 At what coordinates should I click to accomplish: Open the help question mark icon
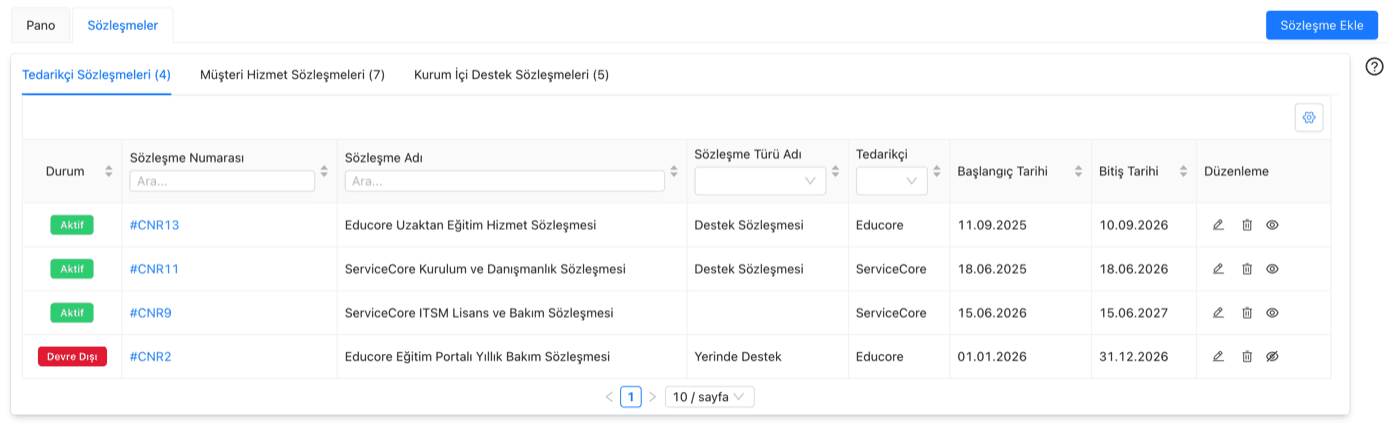point(1375,67)
